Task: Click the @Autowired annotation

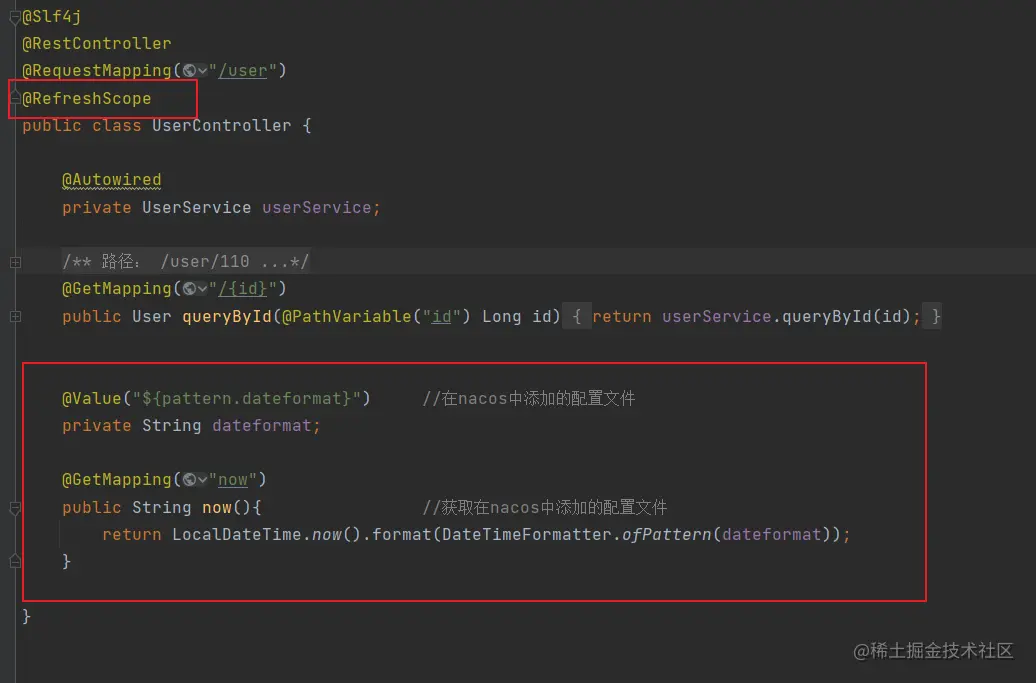Action: pyautogui.click(x=112, y=180)
